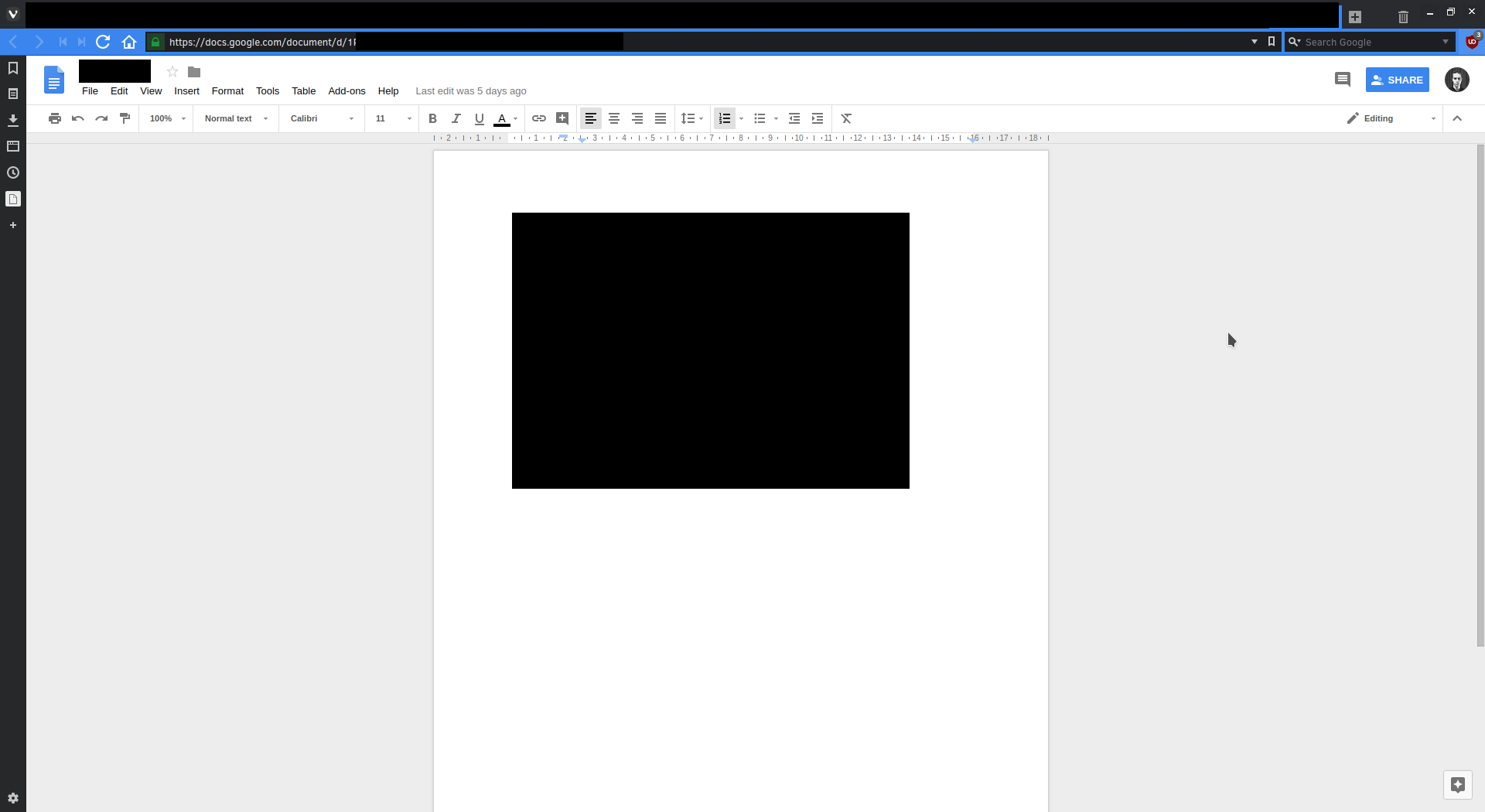This screenshot has width=1485, height=812.
Task: Open the Normal text styles dropdown
Action: click(x=236, y=118)
